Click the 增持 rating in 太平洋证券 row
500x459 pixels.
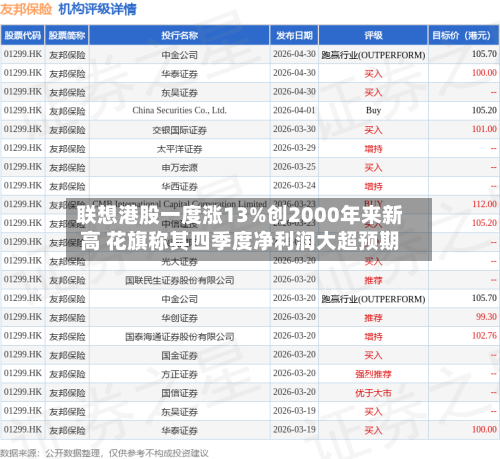373,148
